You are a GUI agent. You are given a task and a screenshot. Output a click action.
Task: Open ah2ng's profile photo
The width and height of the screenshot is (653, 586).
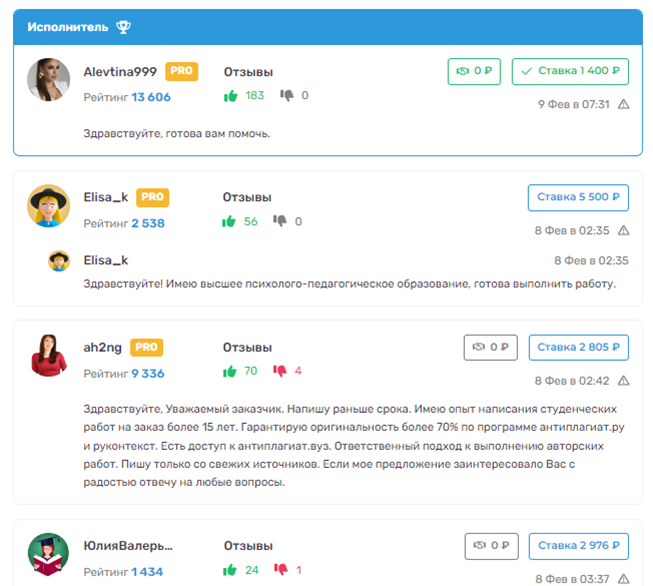click(48, 355)
